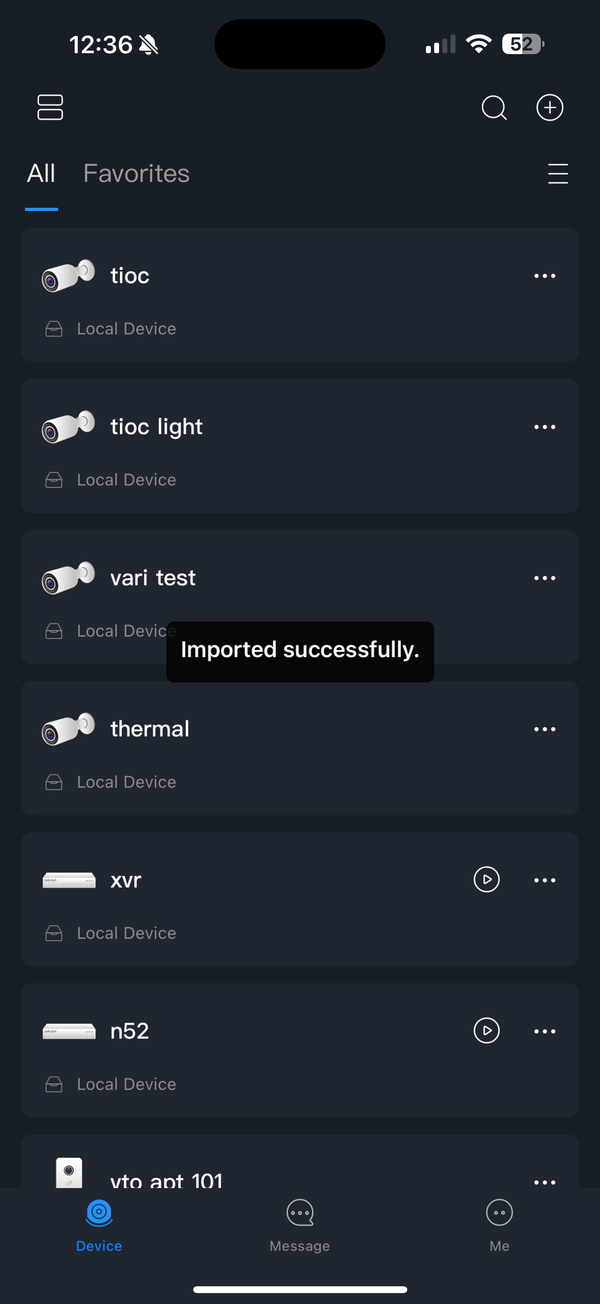Open the list sort menu icon
600x1304 pixels.
tap(558, 174)
